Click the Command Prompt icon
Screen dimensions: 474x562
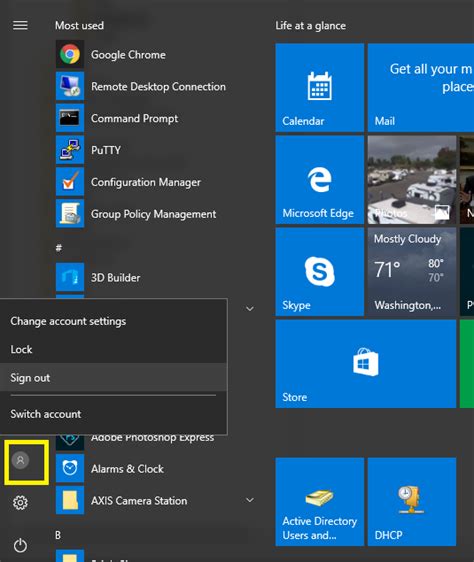[70, 118]
